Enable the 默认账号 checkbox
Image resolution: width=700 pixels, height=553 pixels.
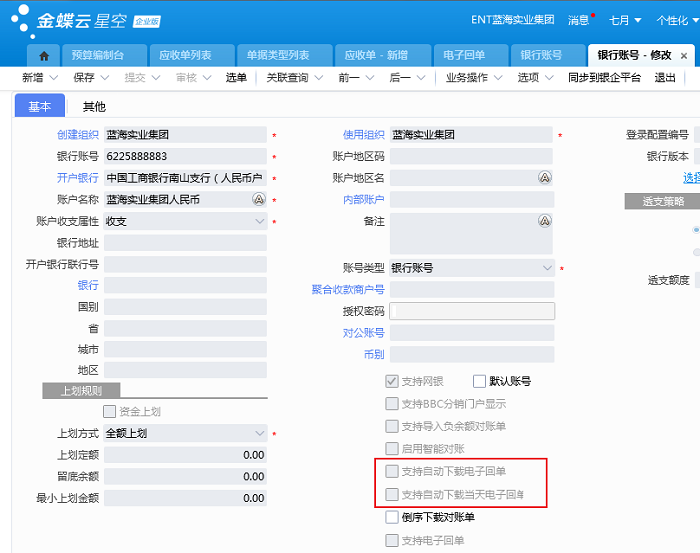(479, 381)
